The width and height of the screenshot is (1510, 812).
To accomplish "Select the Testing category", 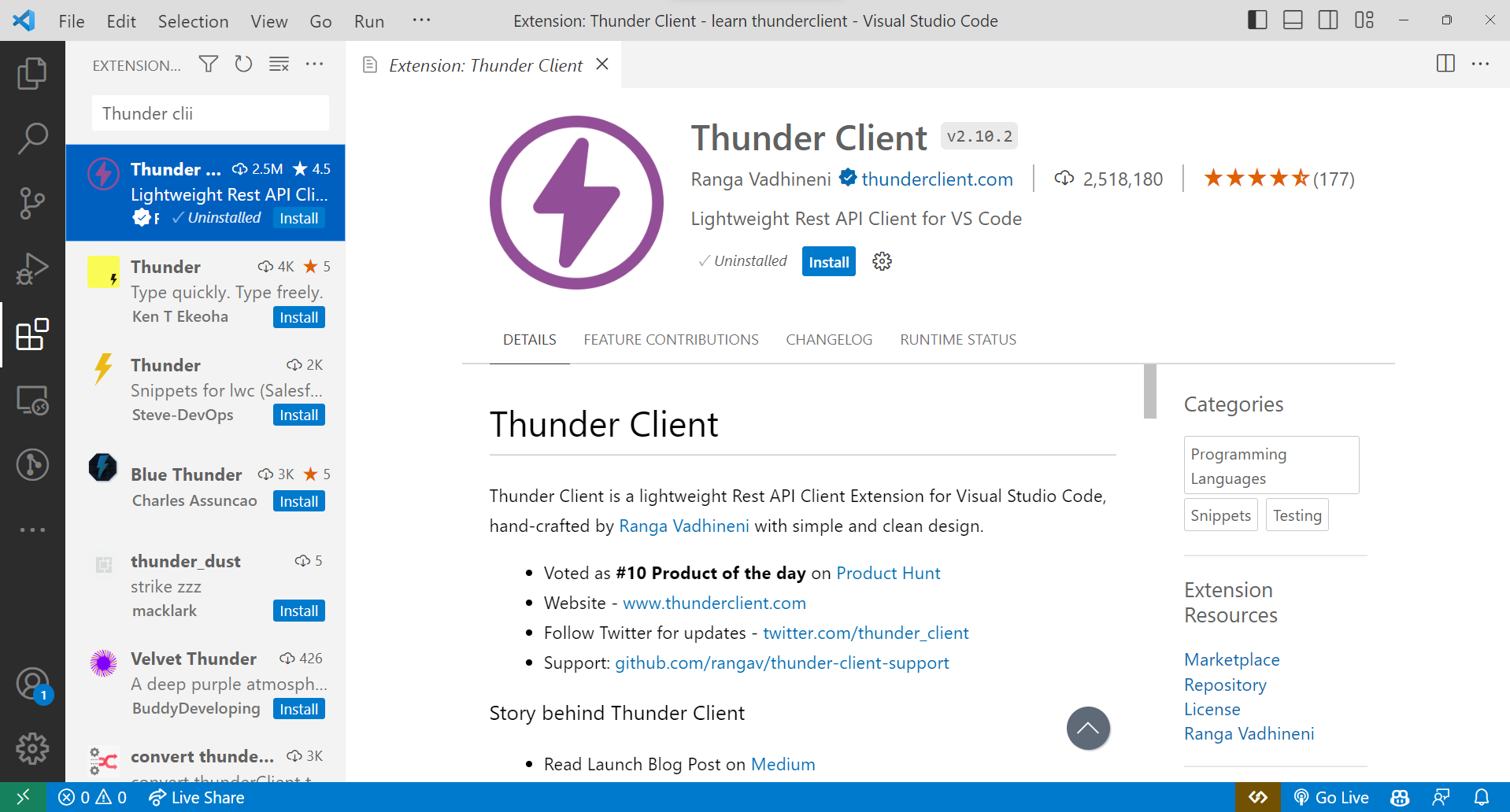I will click(1297, 515).
